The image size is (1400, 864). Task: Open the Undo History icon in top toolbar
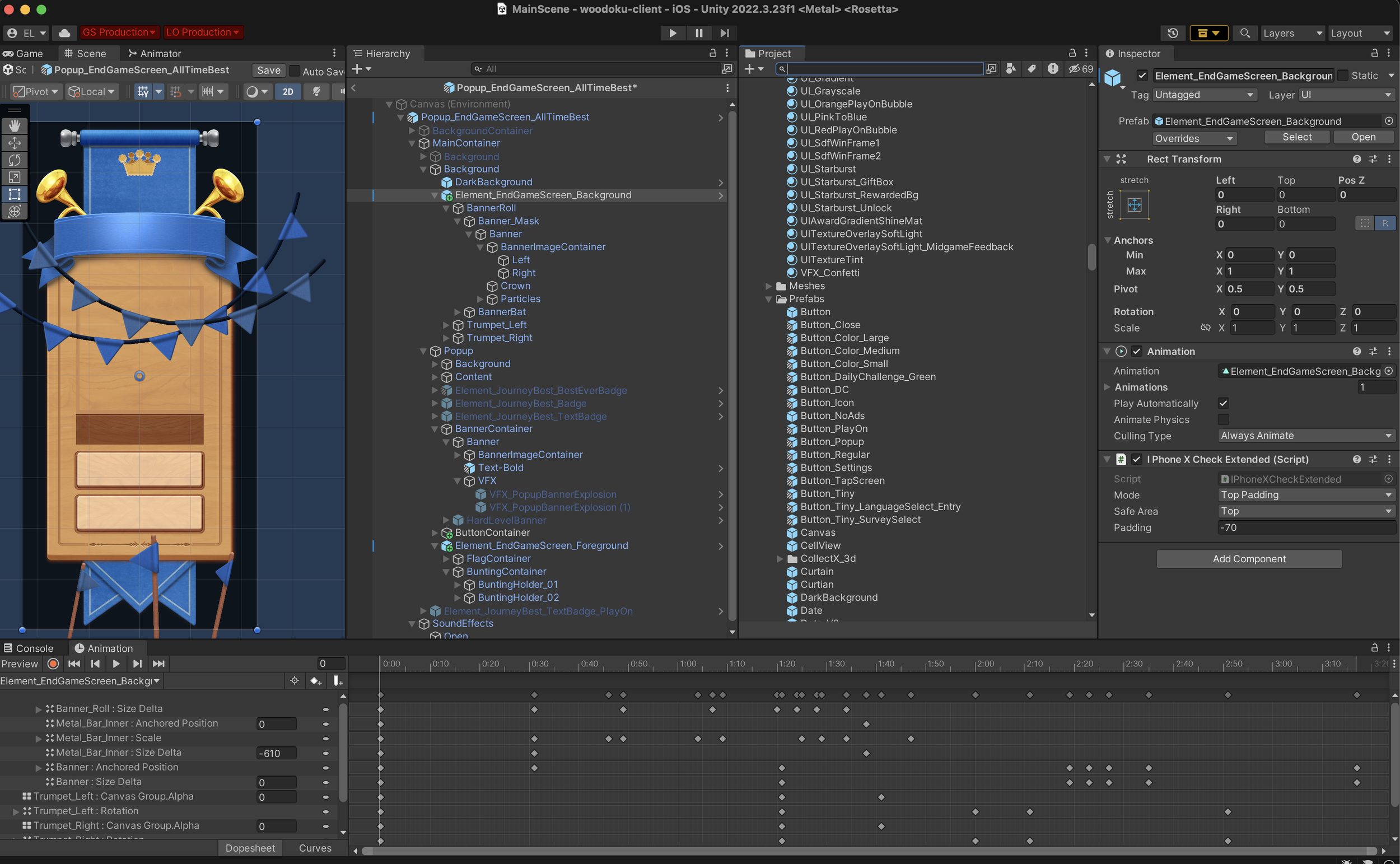point(1173,33)
